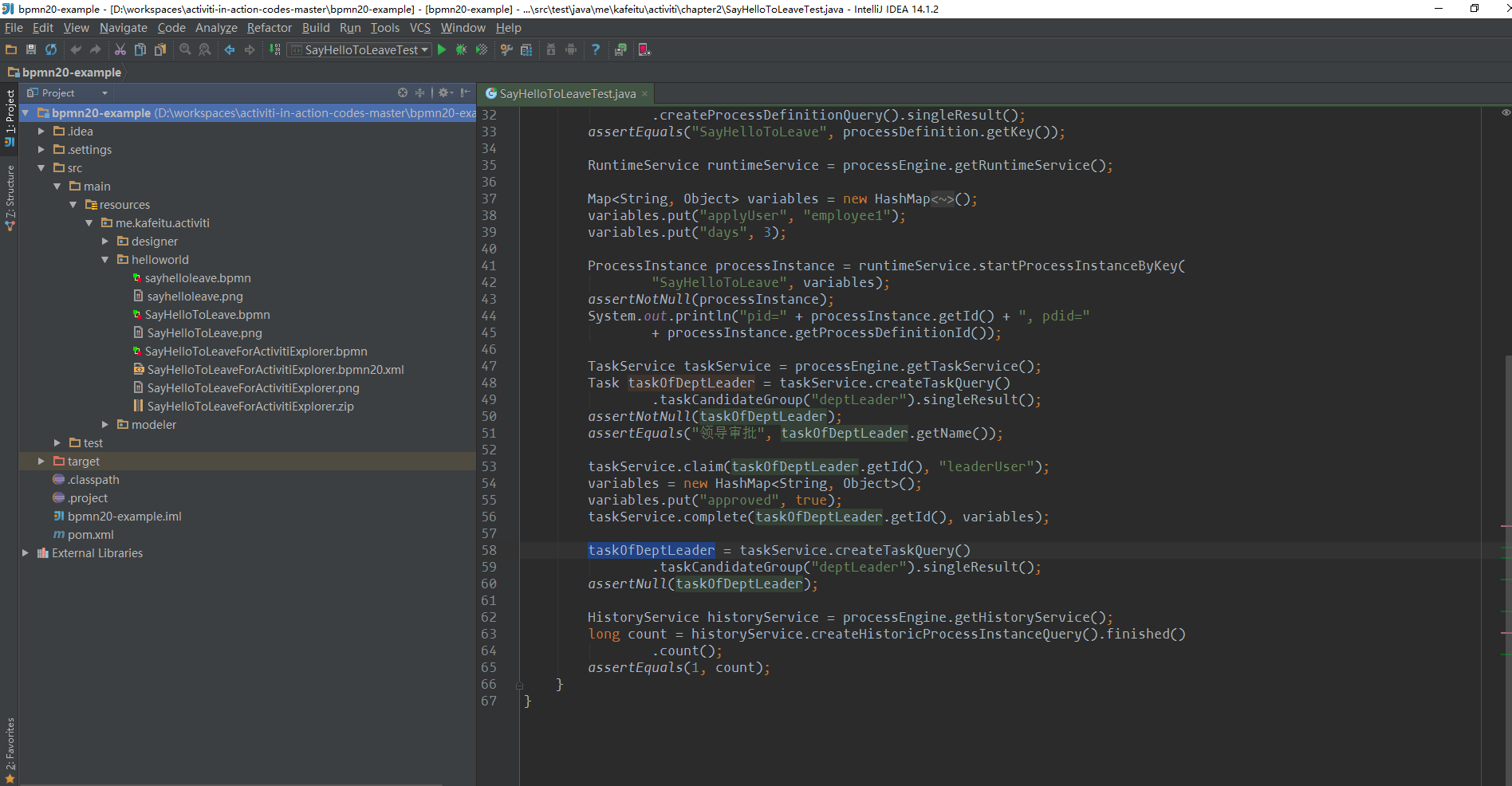Click the fold marker at line 66
Image resolution: width=1512 pixels, height=786 pixels.
519,685
